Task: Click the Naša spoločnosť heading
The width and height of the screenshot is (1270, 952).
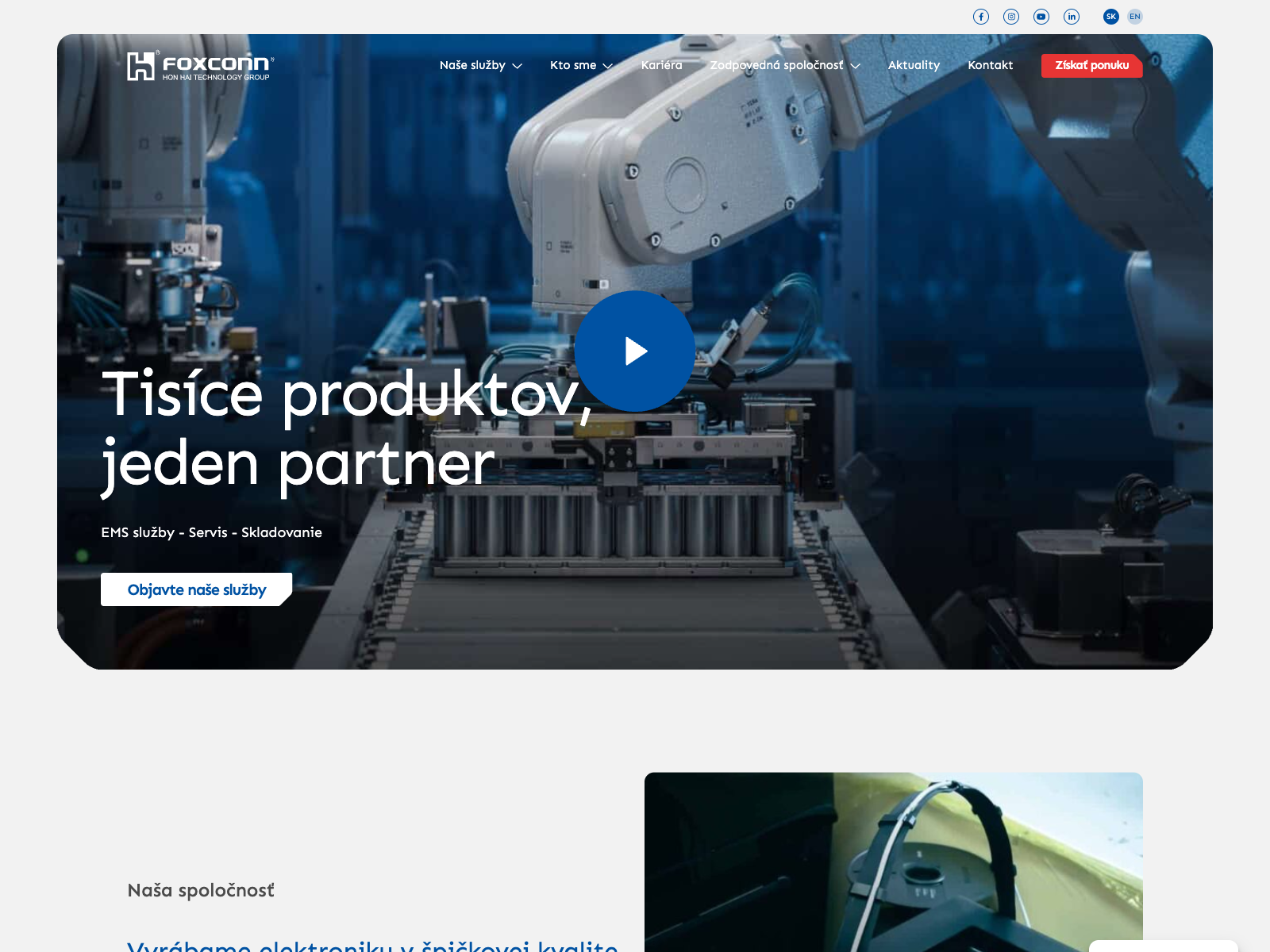Action: coord(201,890)
